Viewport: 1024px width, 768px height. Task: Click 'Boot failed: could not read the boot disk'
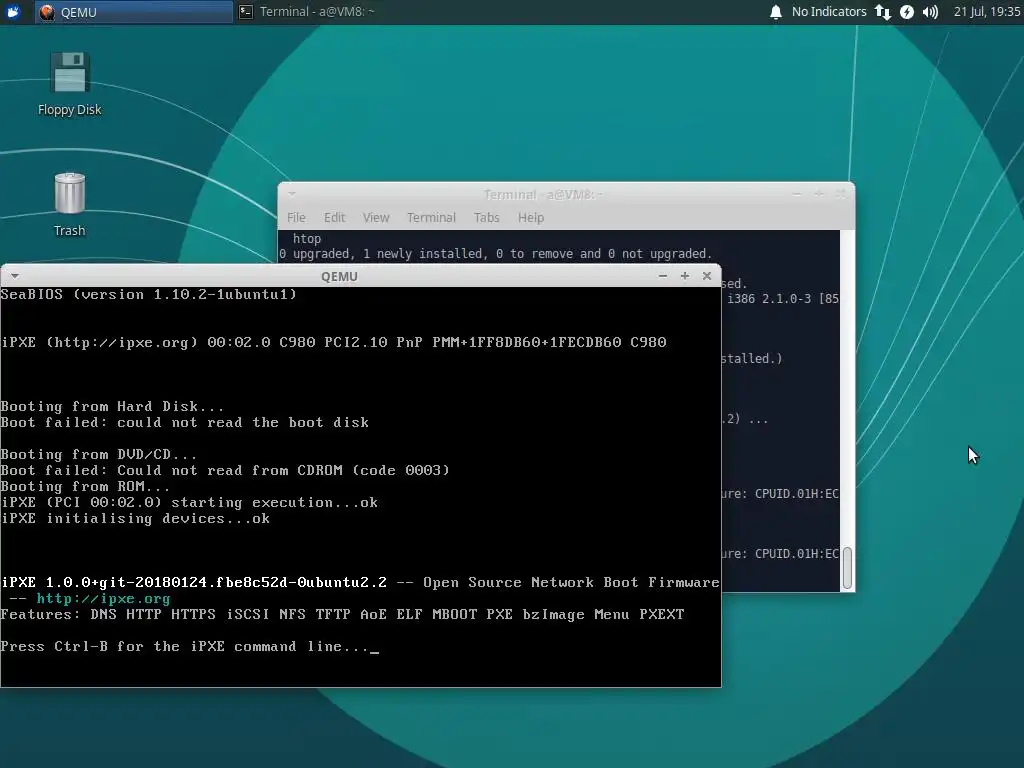click(185, 423)
